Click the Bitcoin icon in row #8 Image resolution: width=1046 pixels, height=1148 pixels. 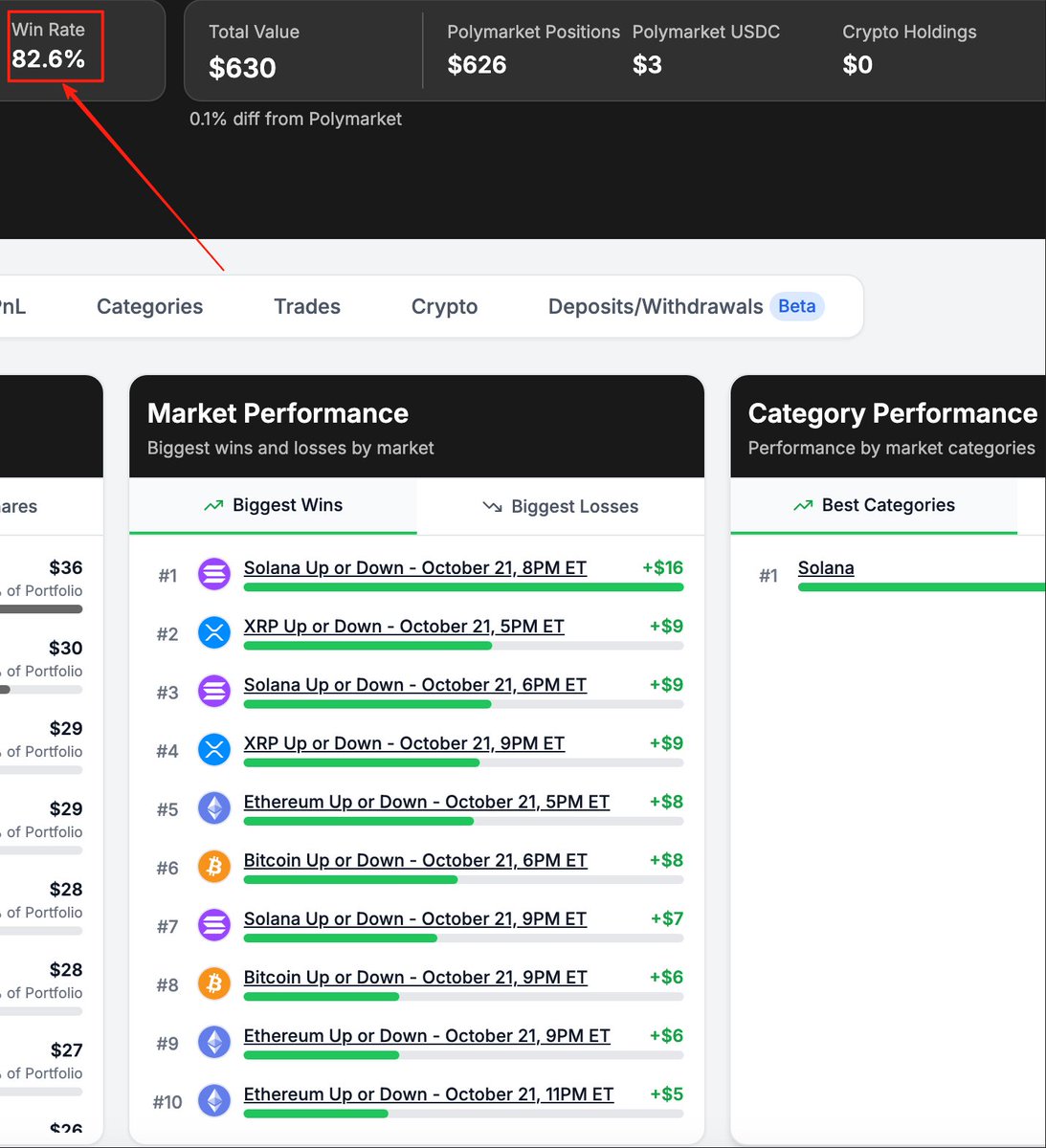click(x=214, y=983)
